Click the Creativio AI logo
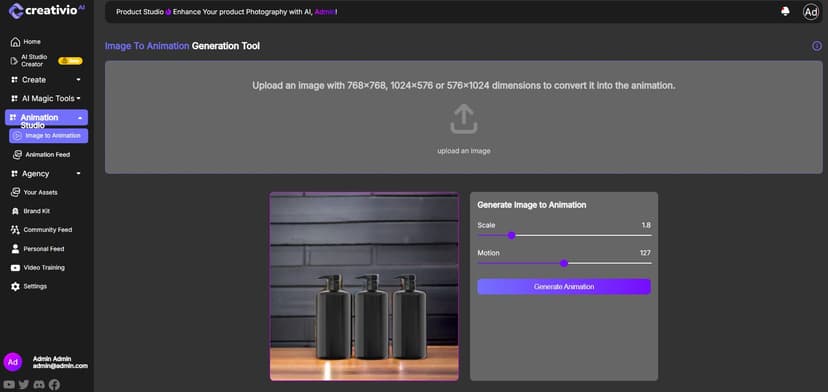The image size is (828, 392). pyautogui.click(x=46, y=11)
